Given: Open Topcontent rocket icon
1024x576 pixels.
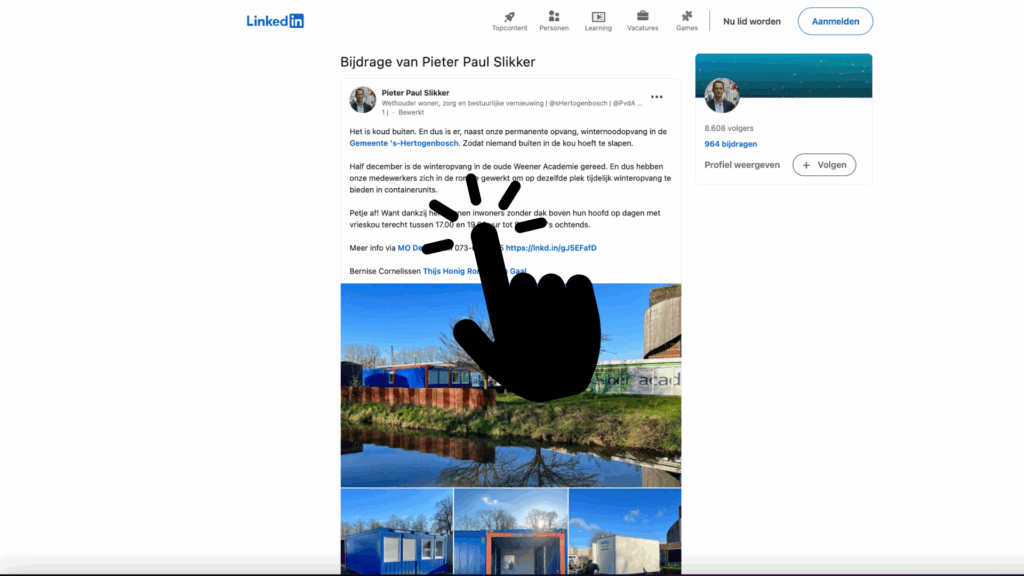Looking at the screenshot, I should pyautogui.click(x=509, y=17).
